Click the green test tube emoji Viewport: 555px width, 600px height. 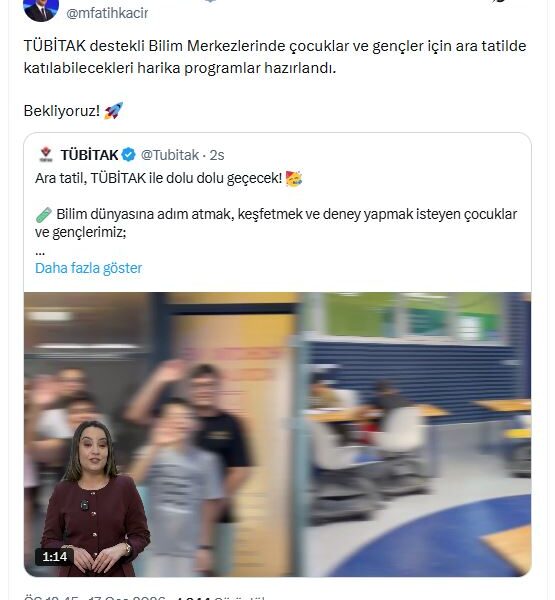(43, 214)
